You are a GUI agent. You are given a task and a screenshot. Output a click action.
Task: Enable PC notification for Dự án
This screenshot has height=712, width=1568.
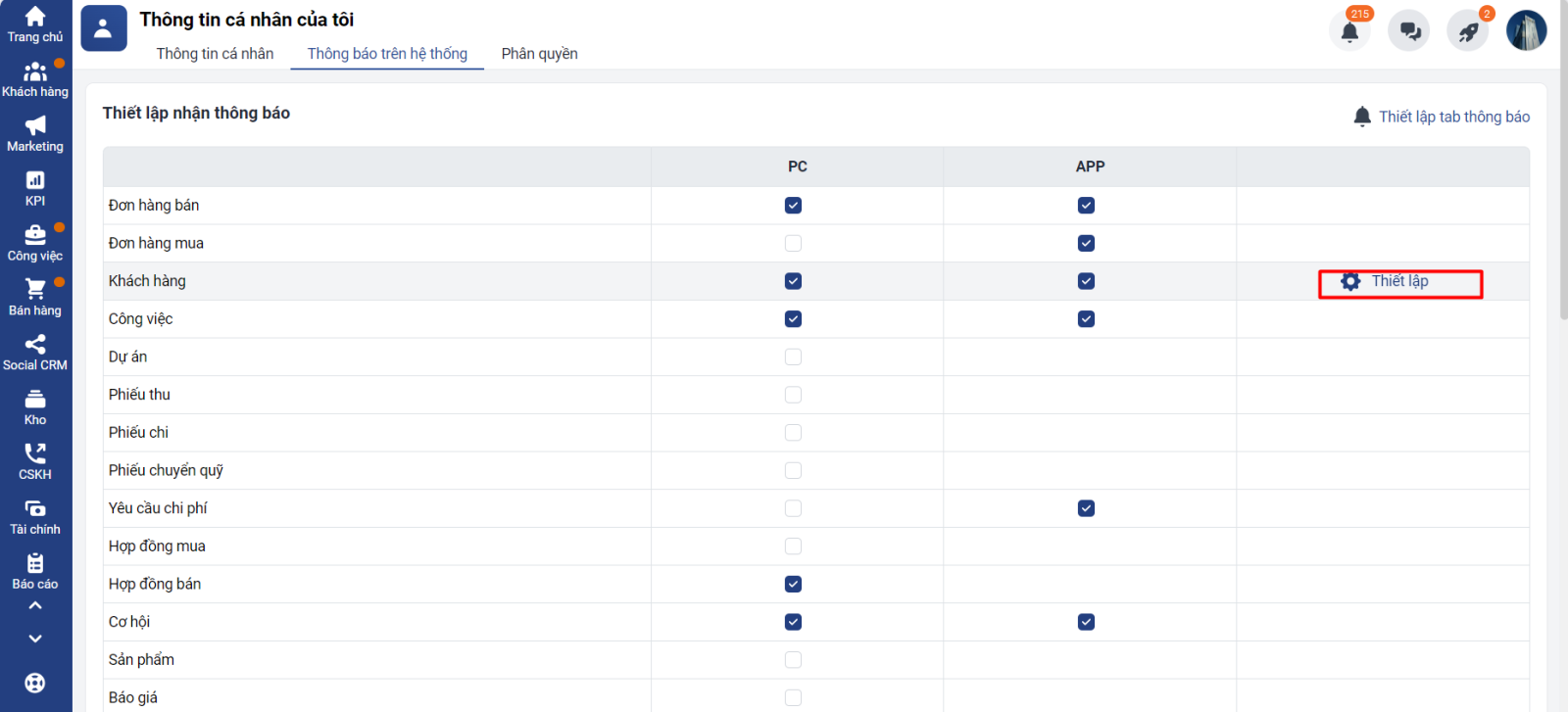793,357
